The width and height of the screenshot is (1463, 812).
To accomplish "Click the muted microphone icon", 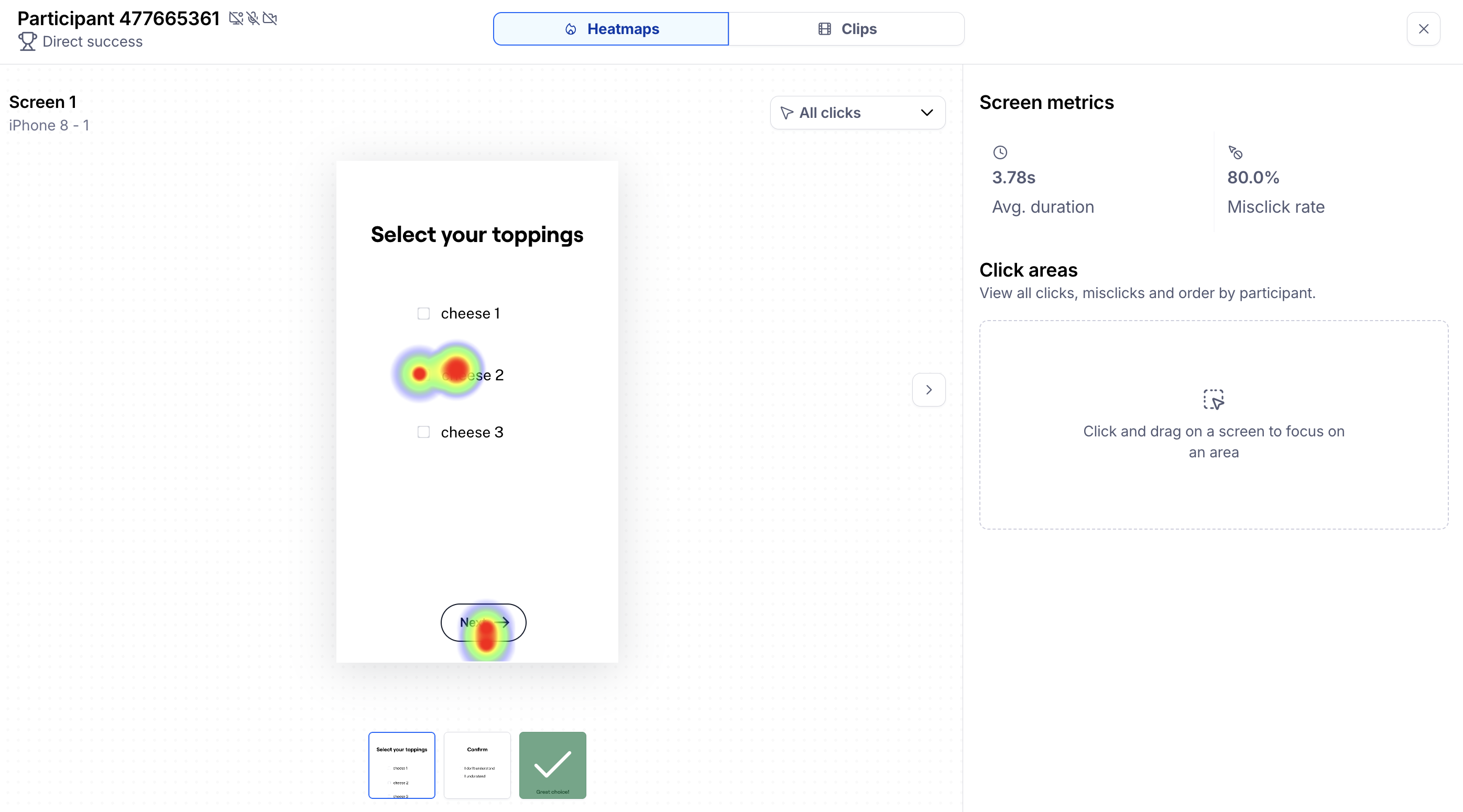I will (253, 19).
